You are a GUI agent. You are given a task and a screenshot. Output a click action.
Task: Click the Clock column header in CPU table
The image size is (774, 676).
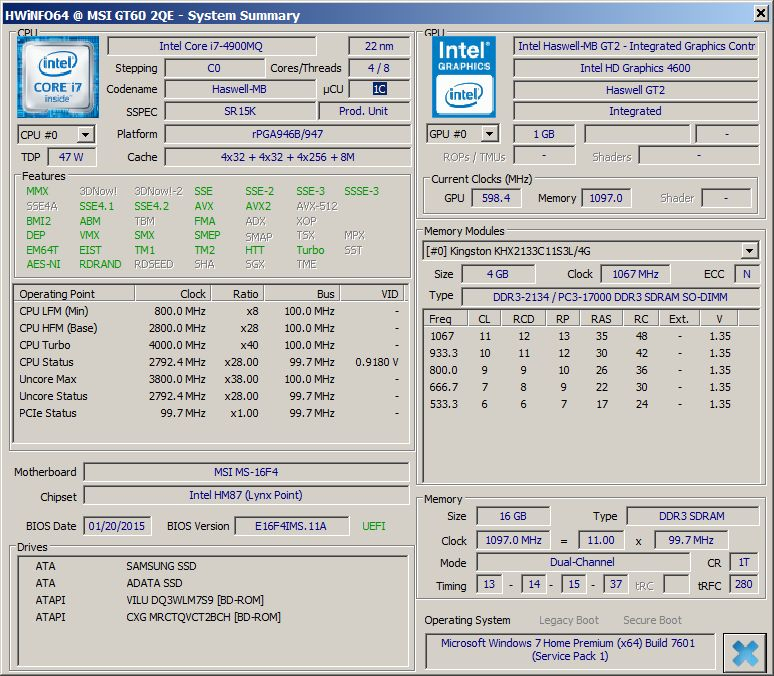(x=173, y=294)
